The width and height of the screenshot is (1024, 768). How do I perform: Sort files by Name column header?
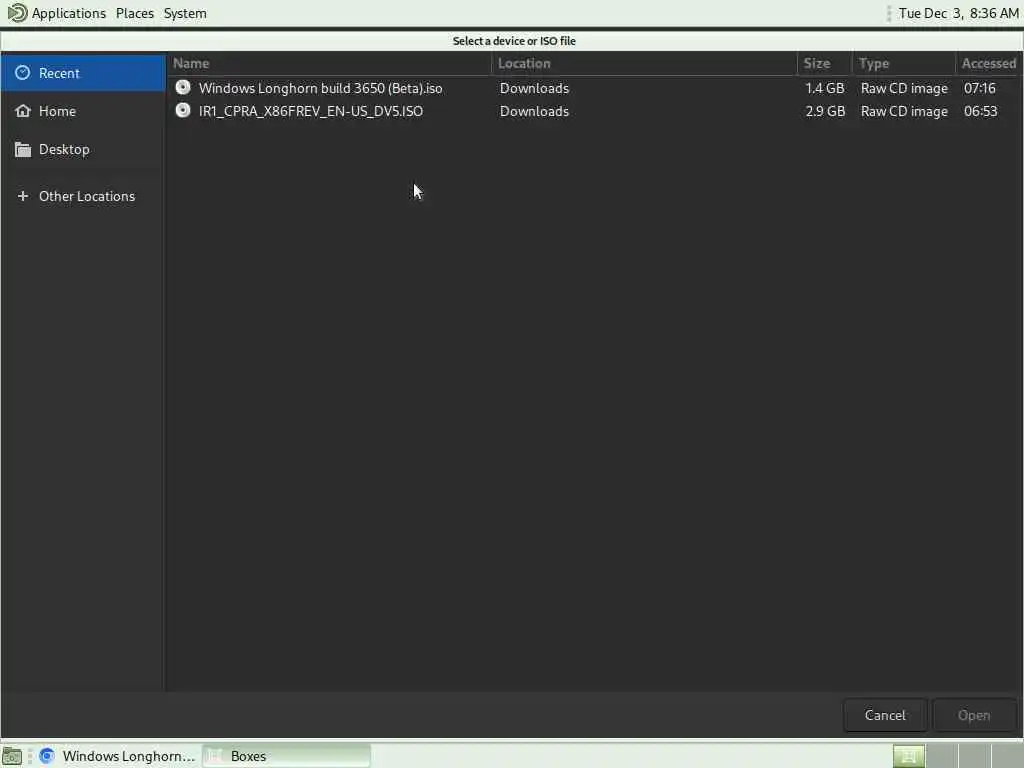coord(329,63)
